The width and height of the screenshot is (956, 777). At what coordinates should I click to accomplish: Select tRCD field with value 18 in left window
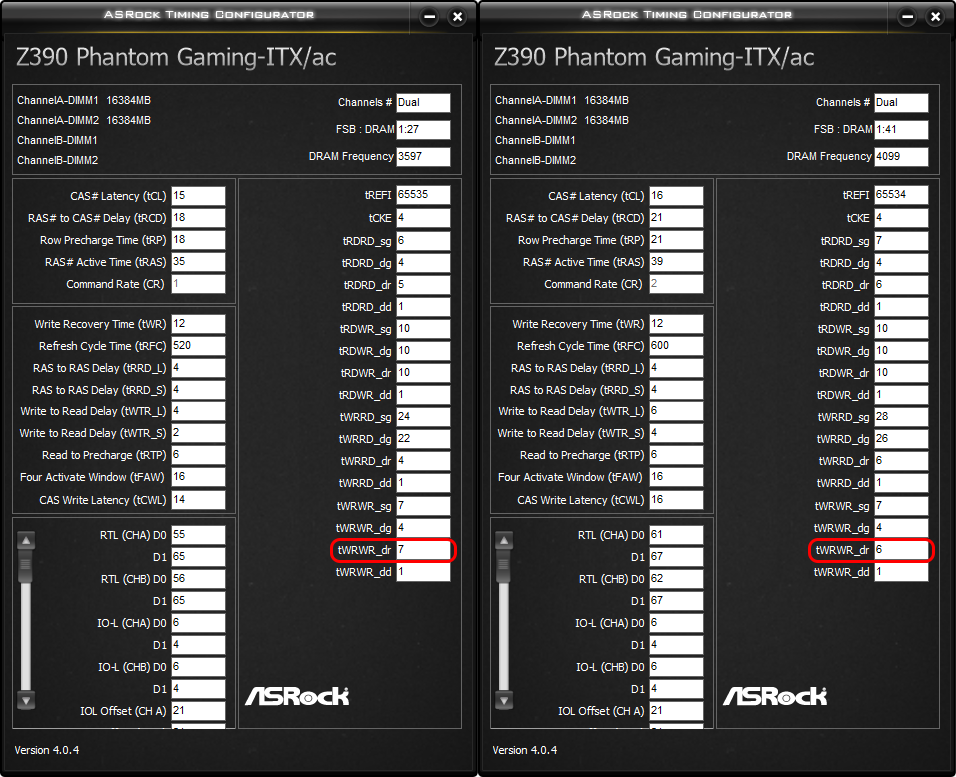pos(198,218)
